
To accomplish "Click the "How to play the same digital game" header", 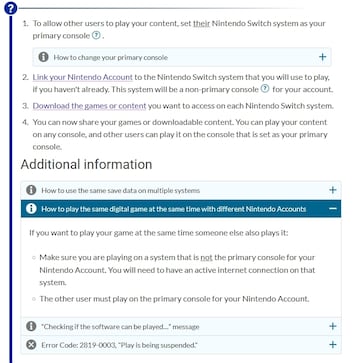I will pos(174,209).
